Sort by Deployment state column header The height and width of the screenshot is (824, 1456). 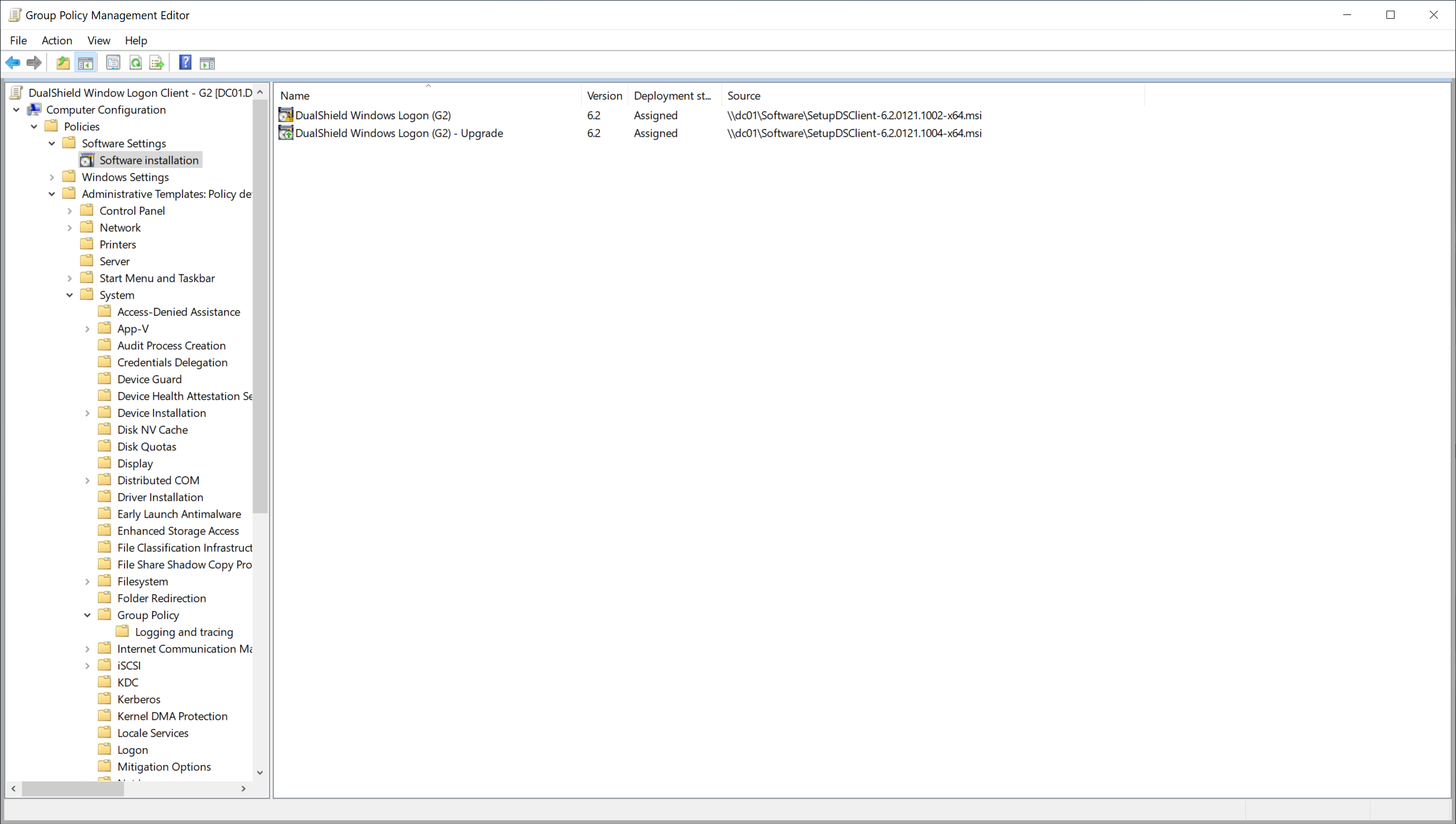671,96
